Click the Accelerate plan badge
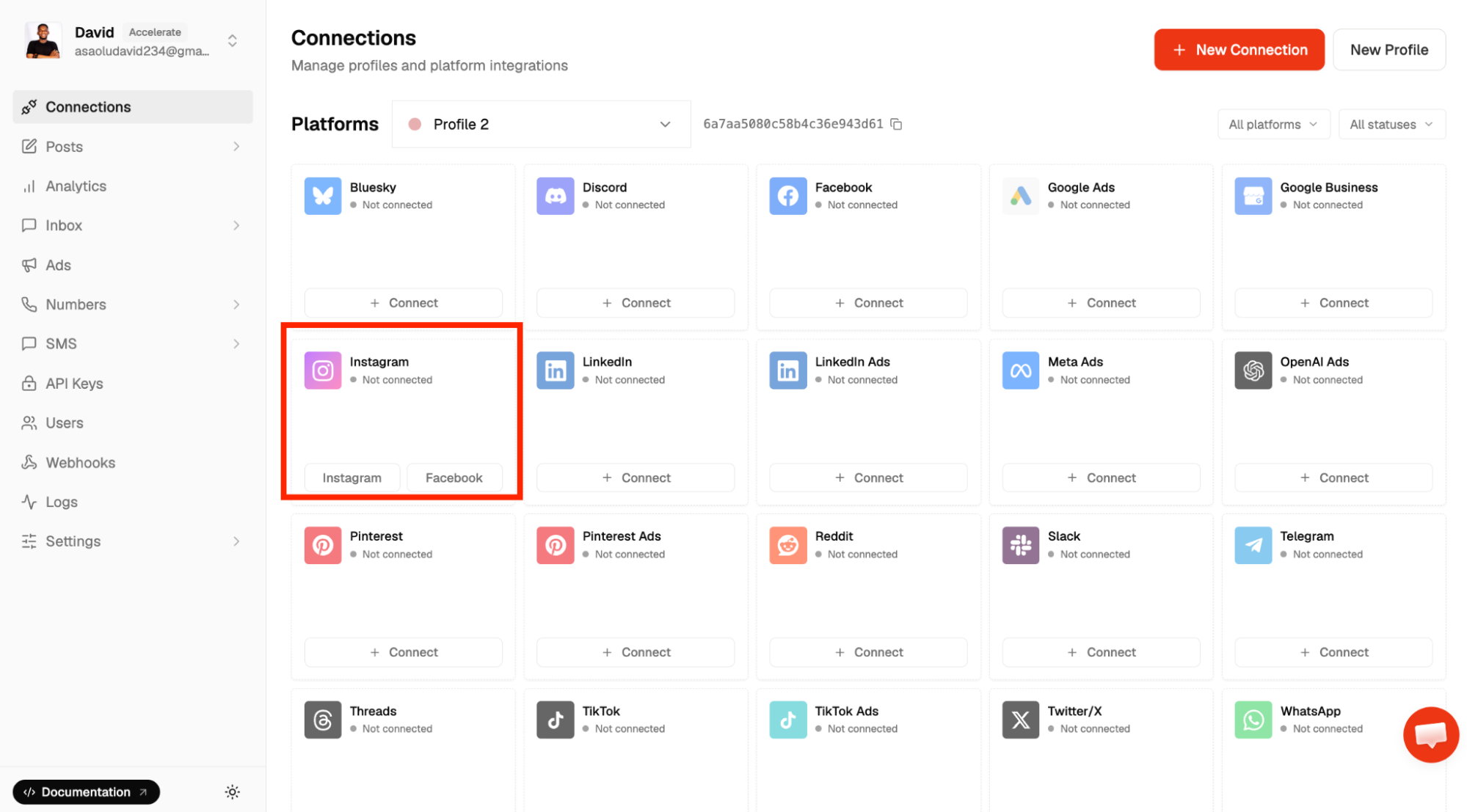This screenshot has width=1467, height=812. [155, 32]
